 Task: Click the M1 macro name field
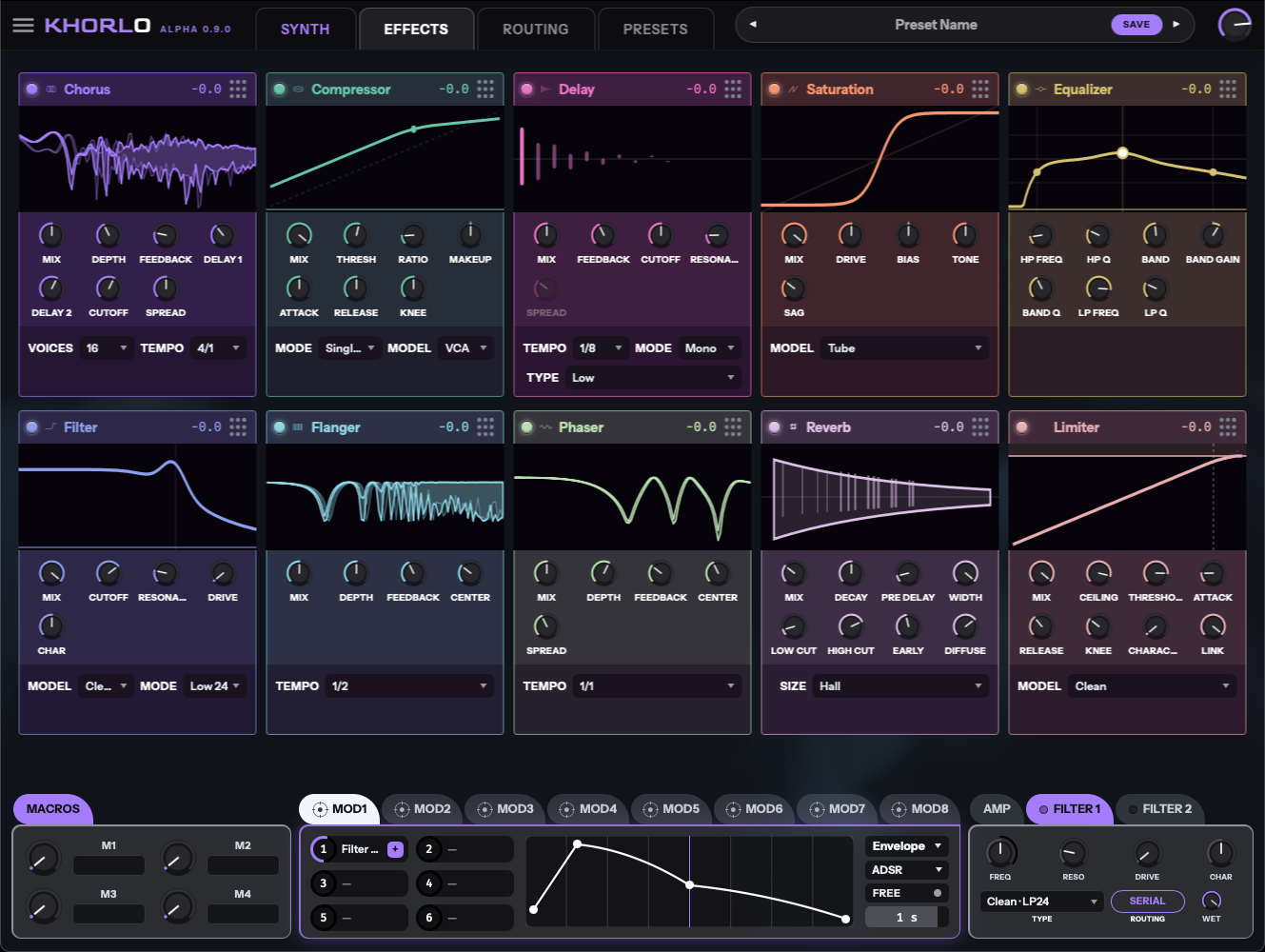[109, 865]
